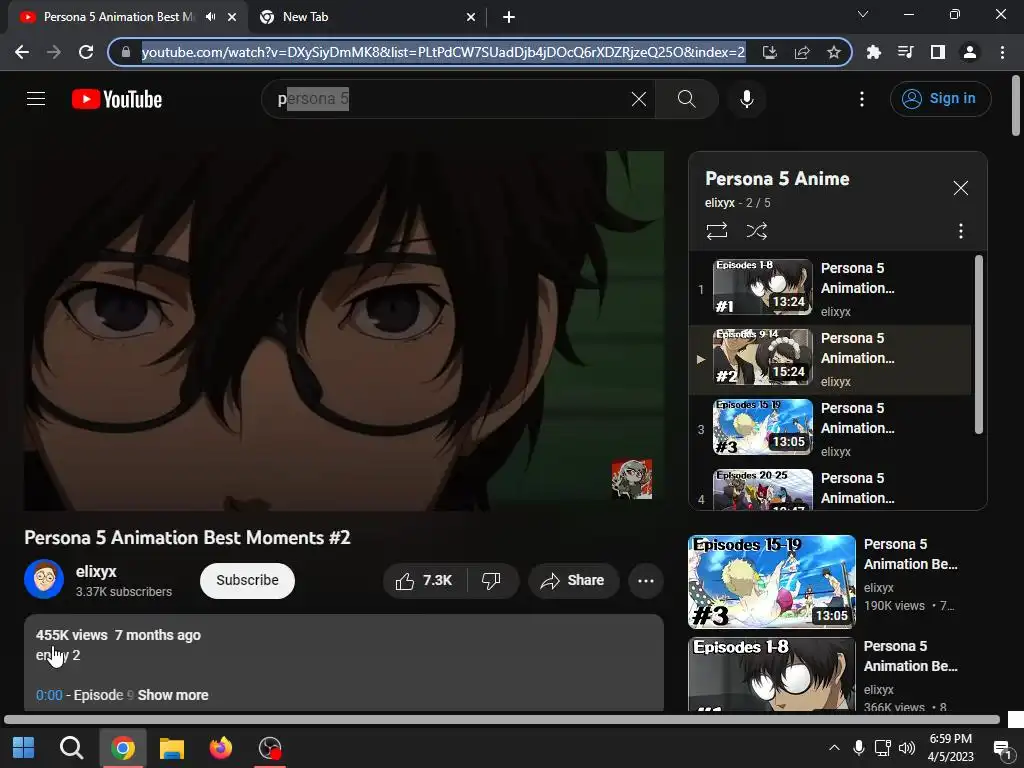Image resolution: width=1024 pixels, height=768 pixels.
Task: Bookmark this page with star icon
Action: pyautogui.click(x=834, y=52)
